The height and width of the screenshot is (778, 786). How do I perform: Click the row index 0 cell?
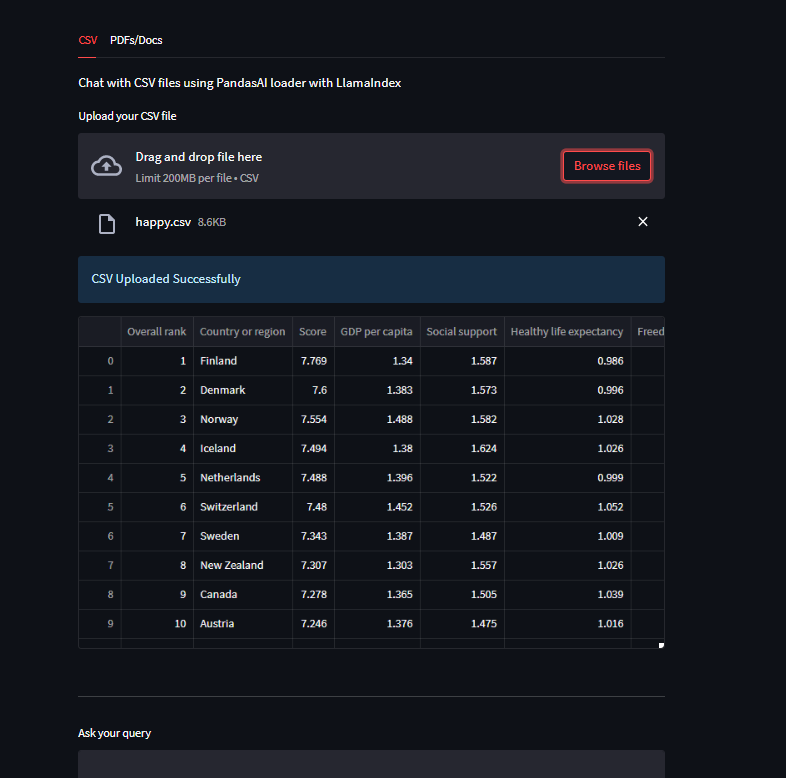click(100, 361)
